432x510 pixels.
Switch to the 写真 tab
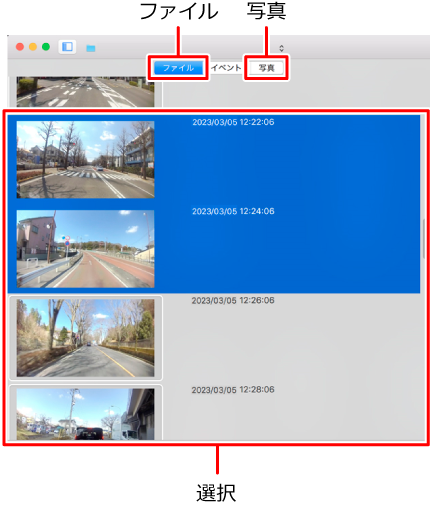point(266,68)
